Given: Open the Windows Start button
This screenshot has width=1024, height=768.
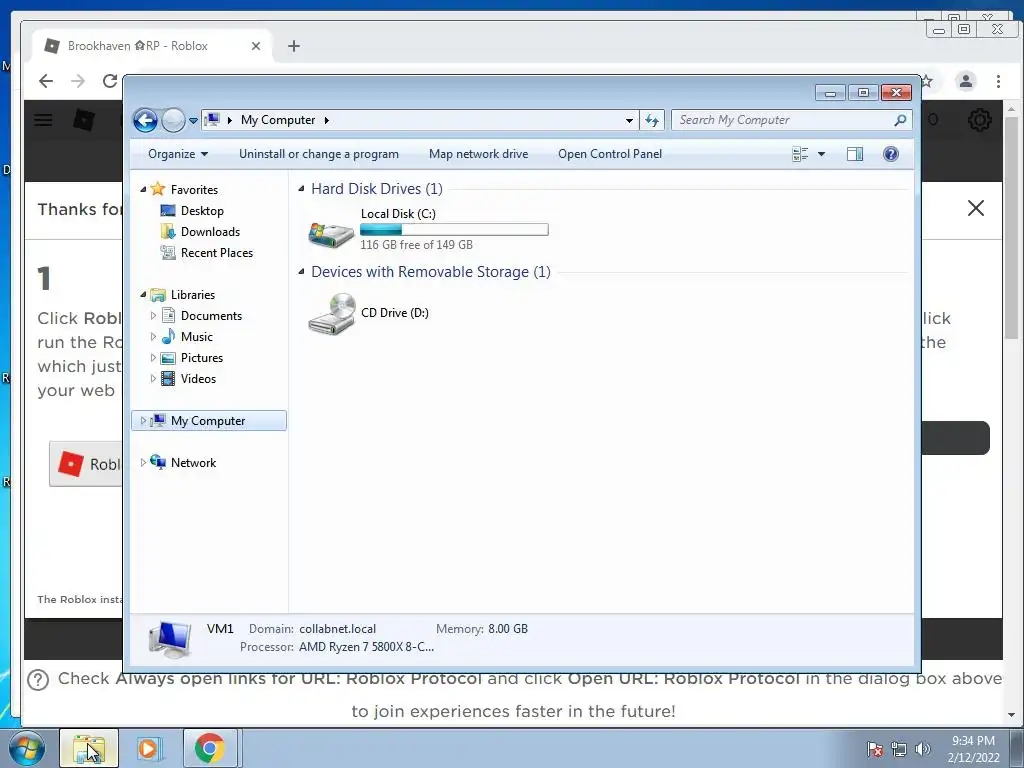Looking at the screenshot, I should [27, 748].
